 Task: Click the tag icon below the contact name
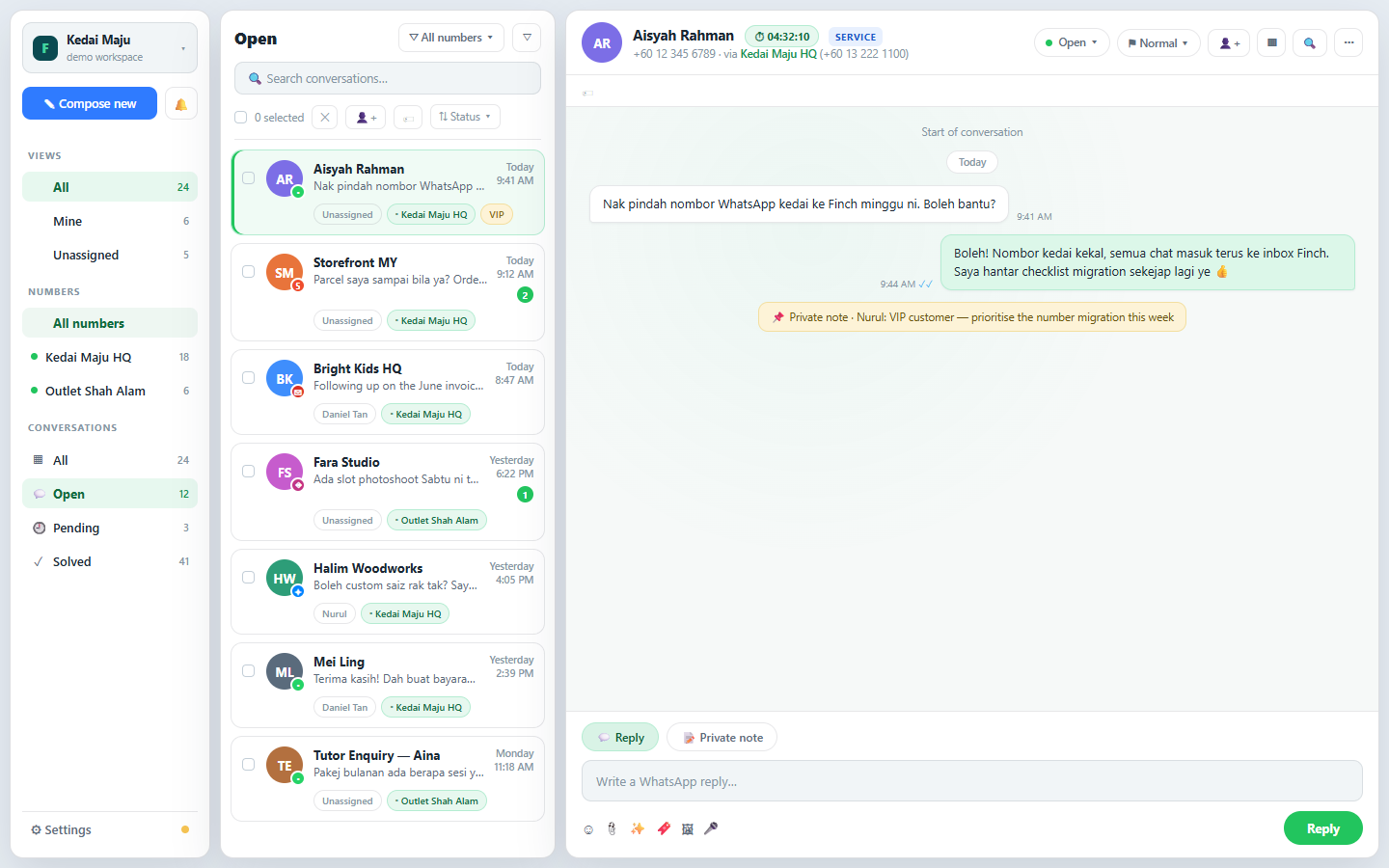(587, 93)
